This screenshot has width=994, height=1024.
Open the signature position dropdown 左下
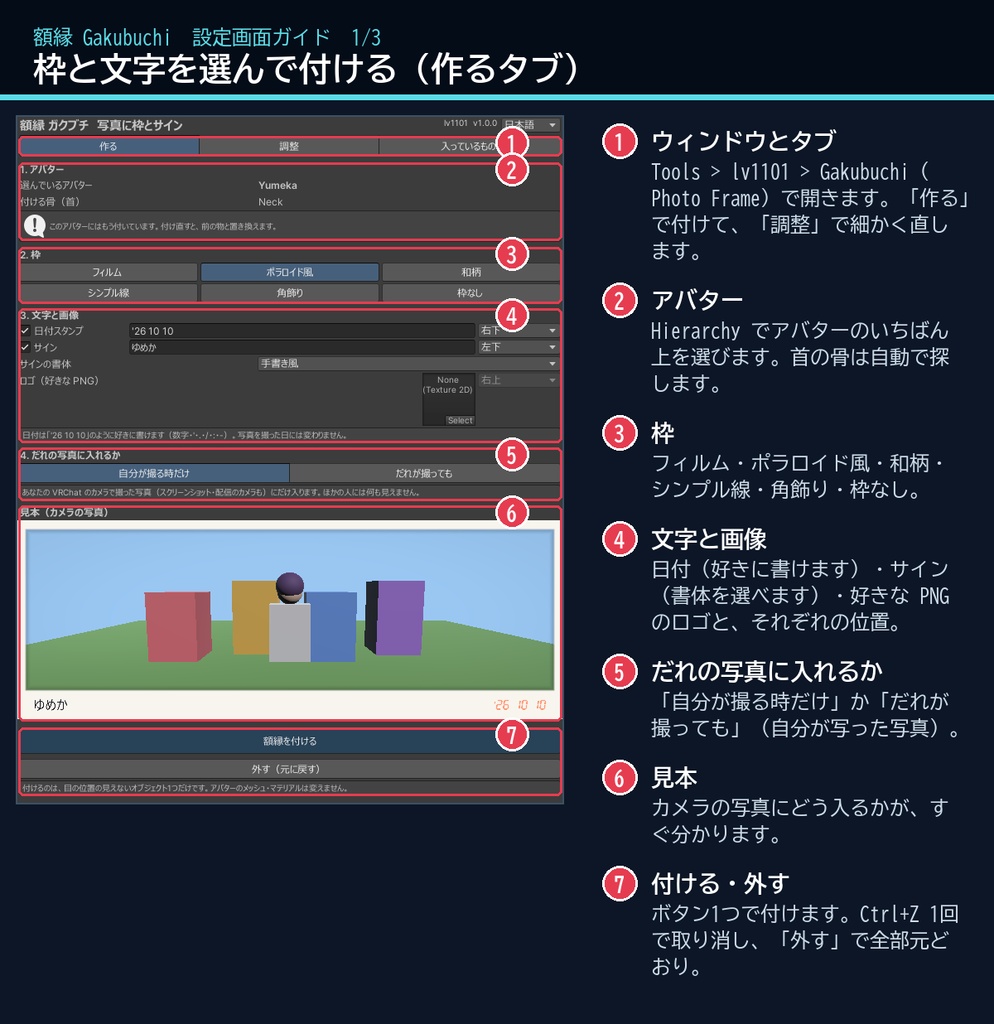coord(519,347)
